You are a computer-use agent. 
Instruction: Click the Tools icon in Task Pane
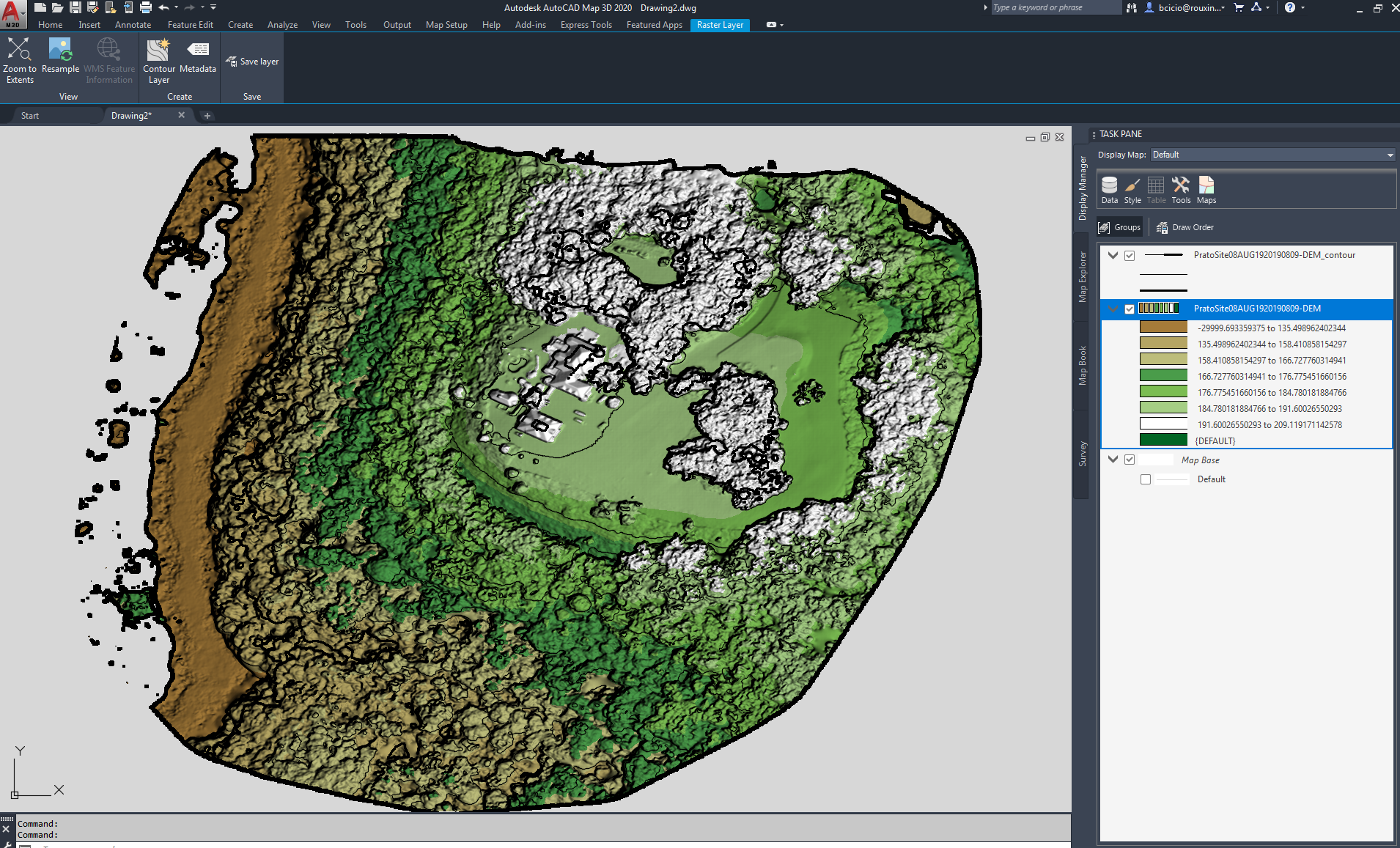tap(1180, 189)
